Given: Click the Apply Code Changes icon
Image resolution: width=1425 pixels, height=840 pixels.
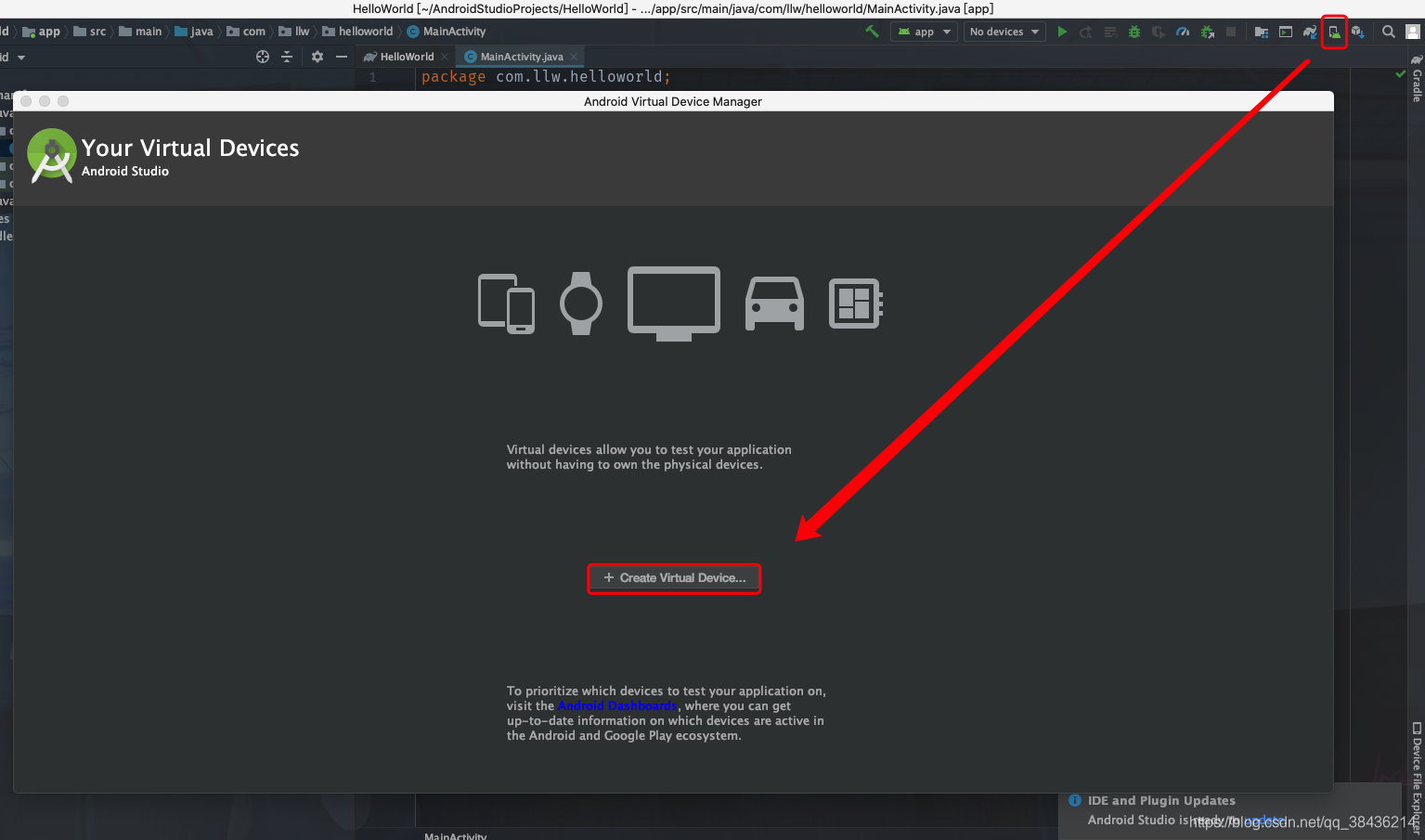Looking at the screenshot, I should pos(1110,32).
